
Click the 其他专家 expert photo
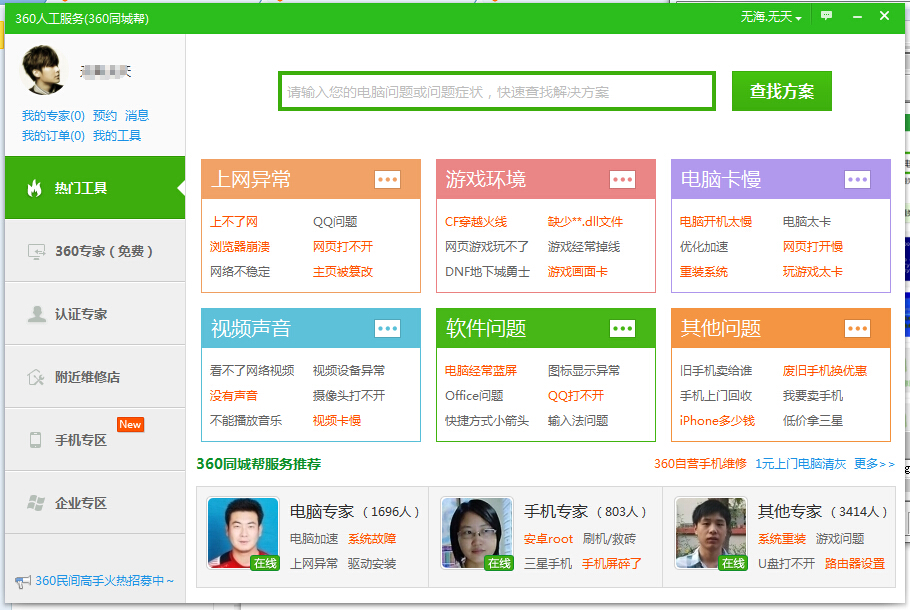711,533
